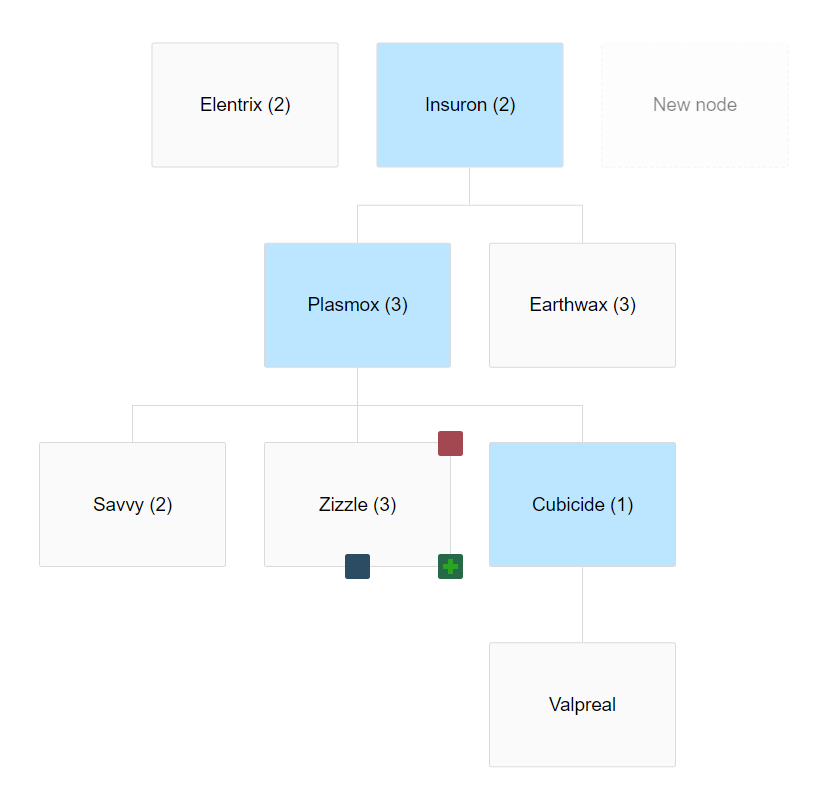Click the connector between Cubicide and Valpreal
The image size is (828, 806).
[582, 604]
